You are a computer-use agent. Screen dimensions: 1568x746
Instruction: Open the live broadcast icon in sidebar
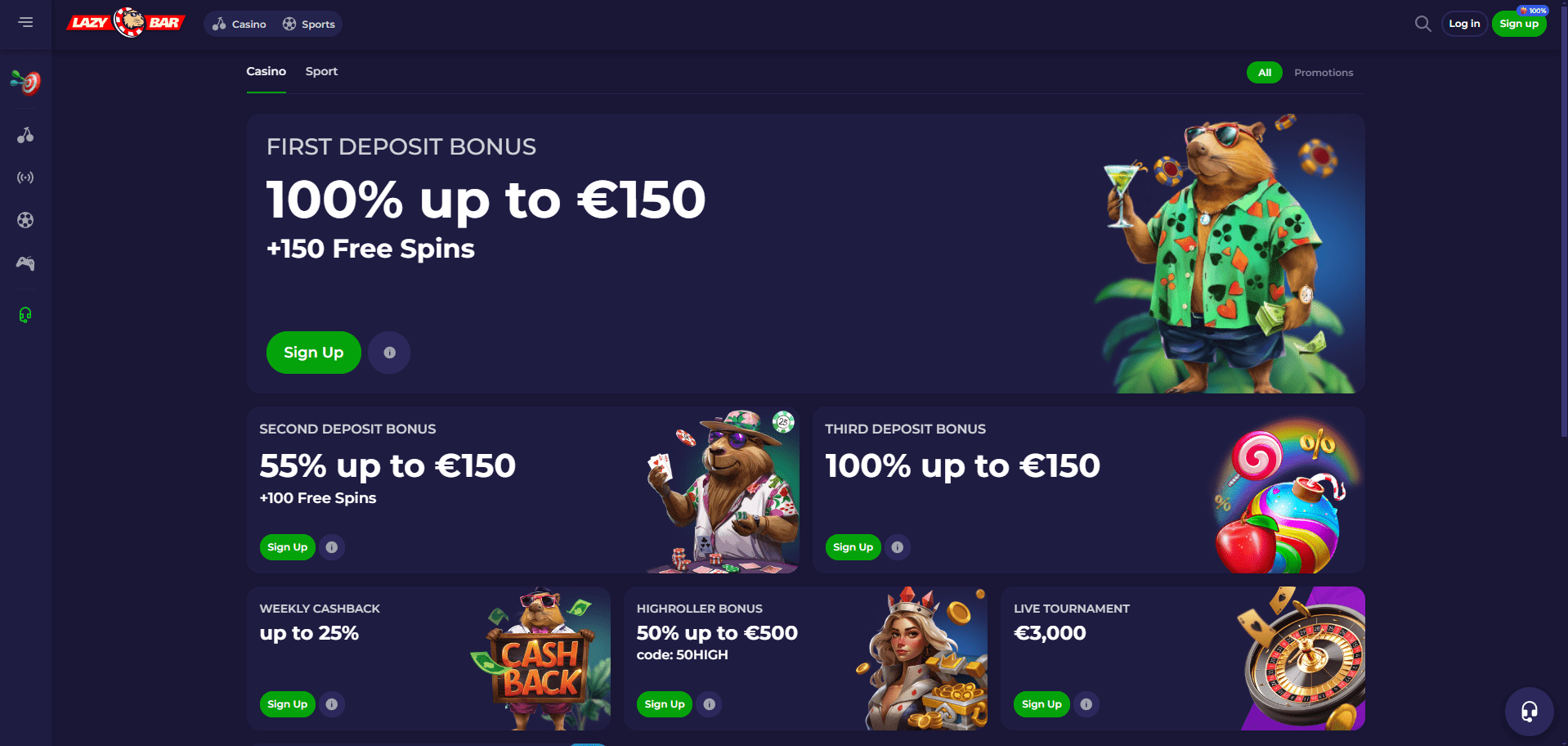coord(25,178)
